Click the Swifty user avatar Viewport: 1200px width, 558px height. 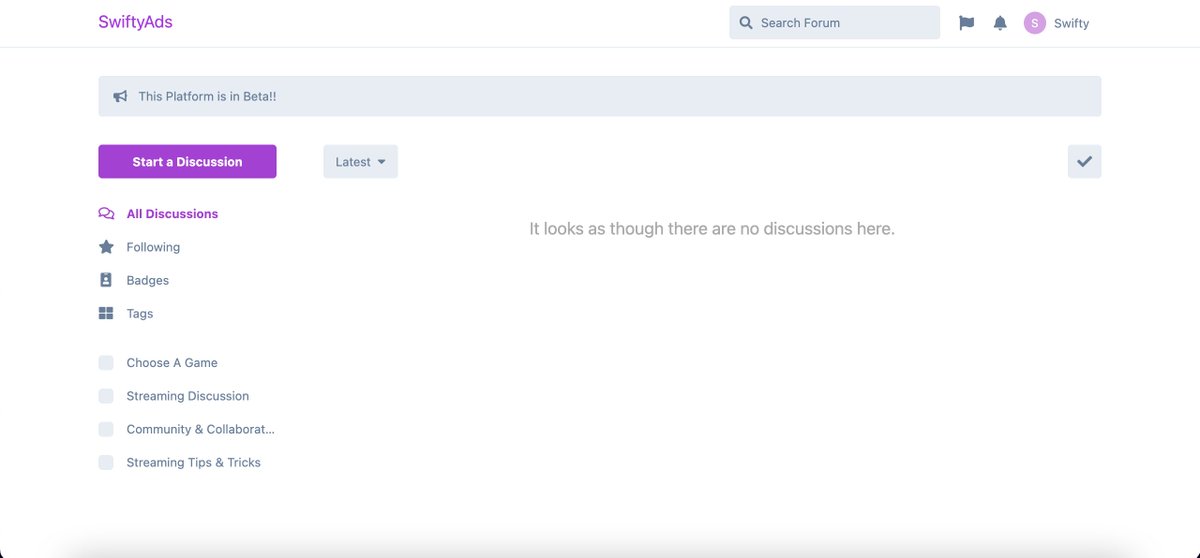click(x=1034, y=23)
